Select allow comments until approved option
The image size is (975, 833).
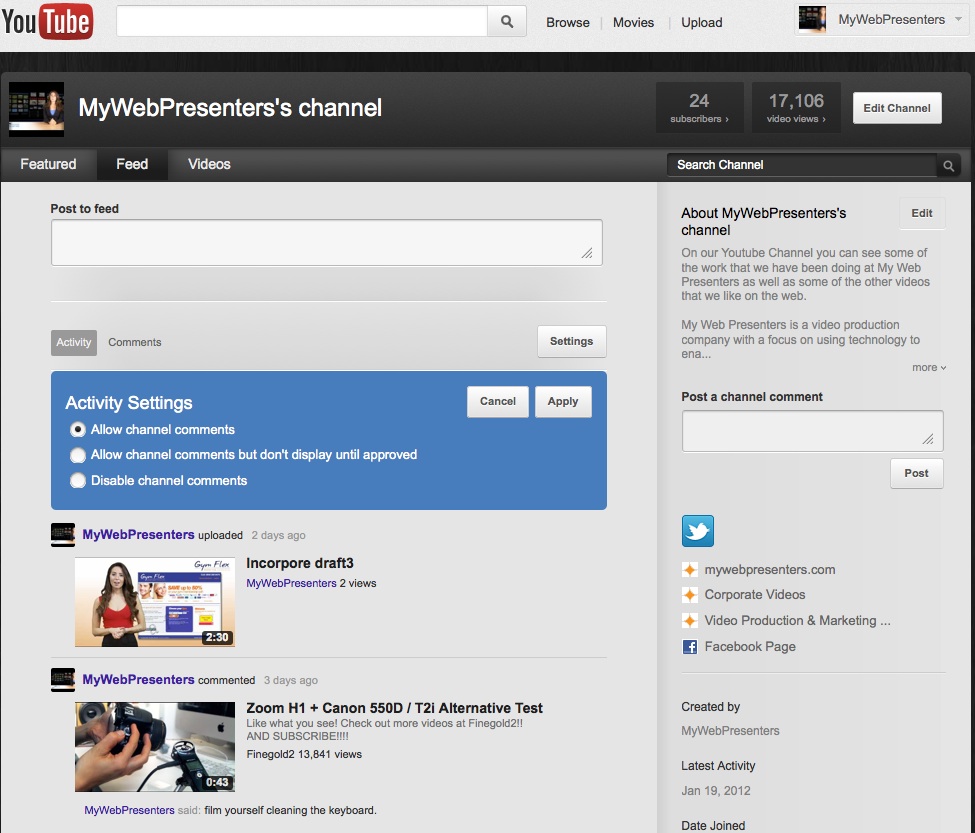(78, 455)
